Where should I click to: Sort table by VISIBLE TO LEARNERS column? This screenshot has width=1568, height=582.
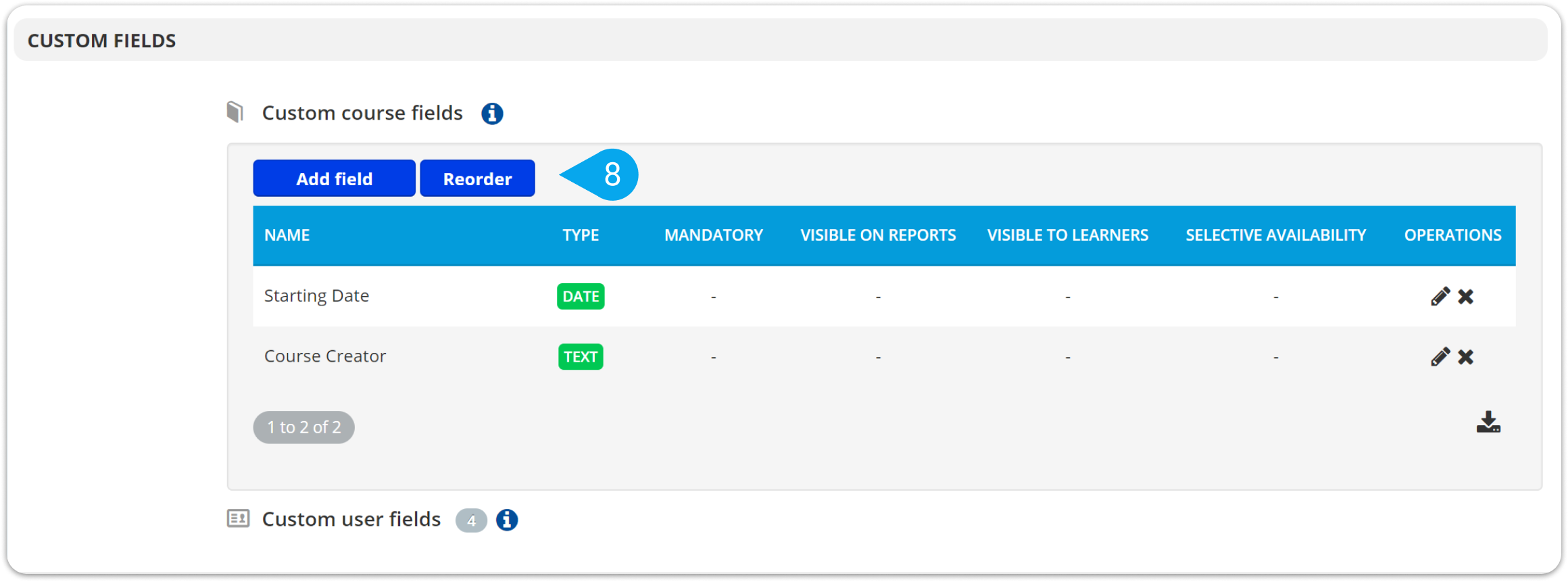[1068, 235]
